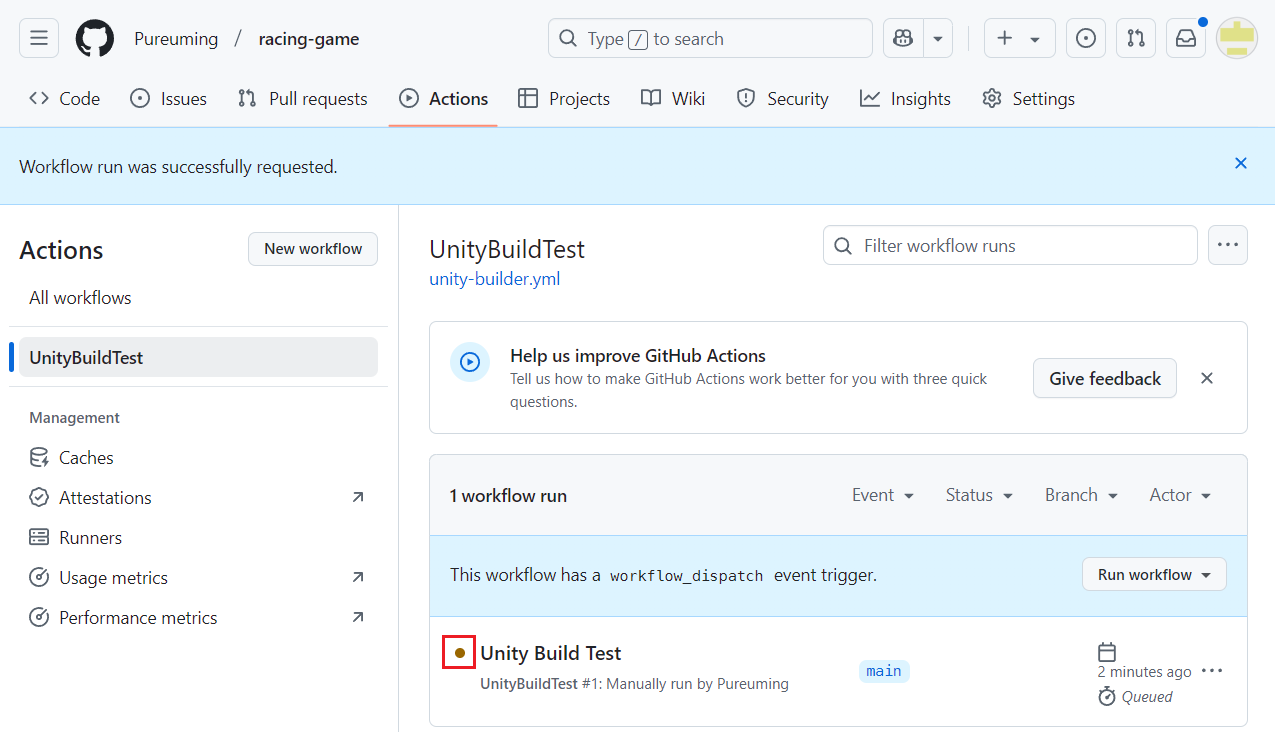This screenshot has height=732, width=1275.
Task: Expand the Event filter dropdown
Action: (x=883, y=495)
